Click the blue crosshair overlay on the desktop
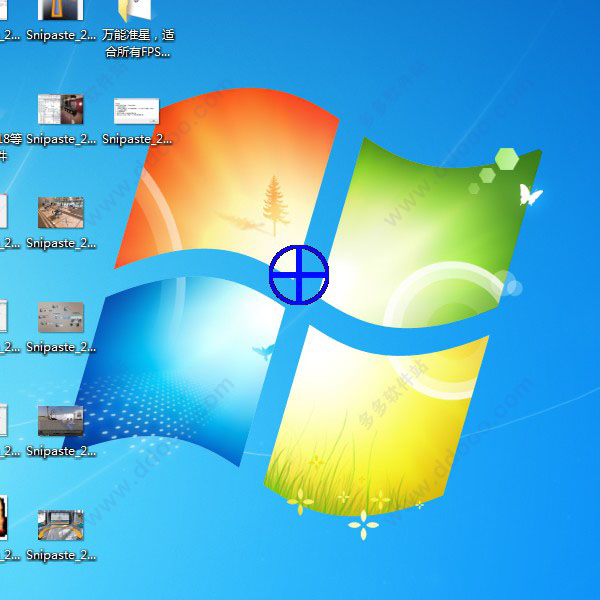600x600 pixels. pos(299,275)
